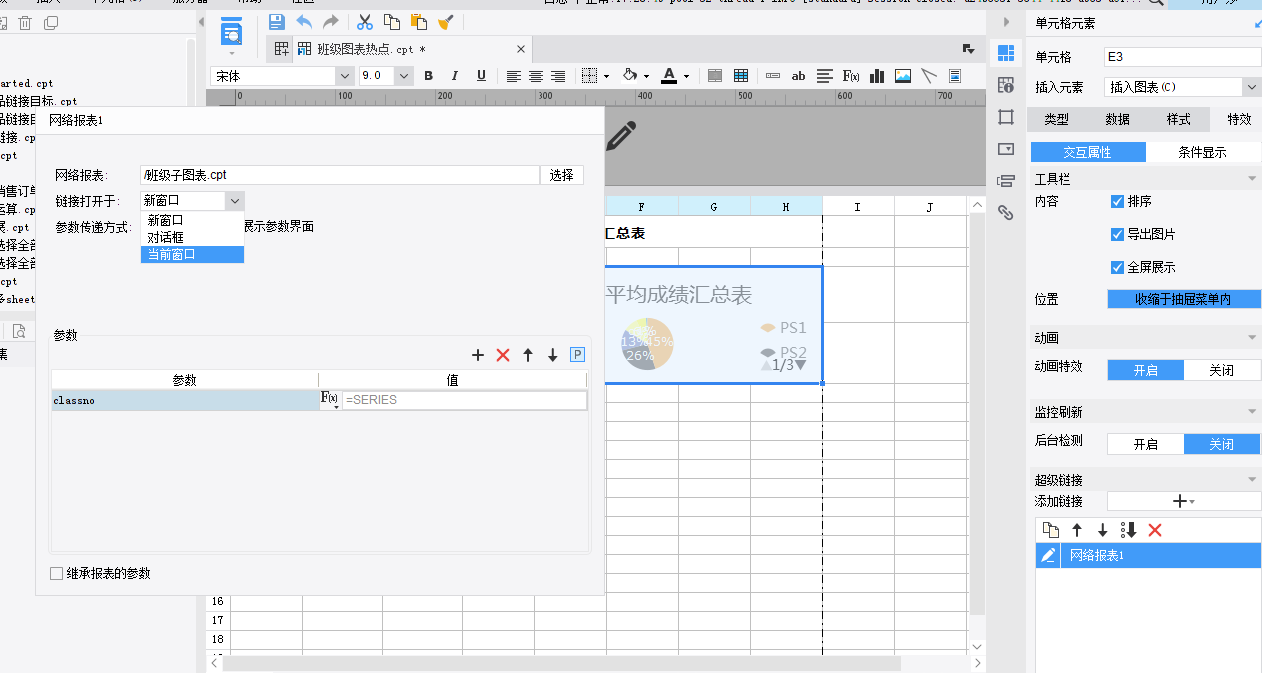This screenshot has width=1262, height=673.
Task: Choose 当前窗口 from dropdown list
Action: 192,254
